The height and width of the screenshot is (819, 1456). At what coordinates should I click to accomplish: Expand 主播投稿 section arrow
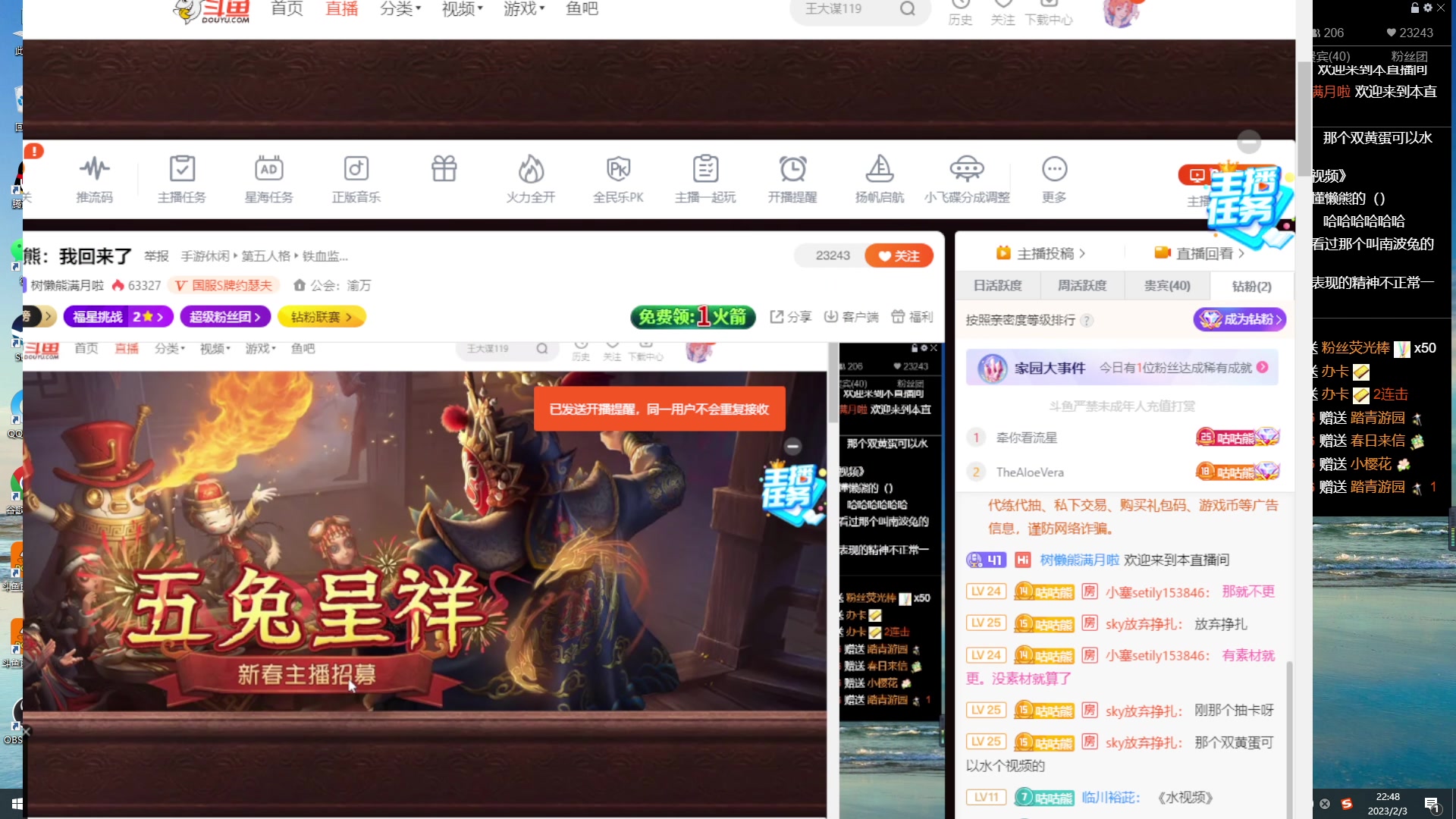click(1082, 253)
